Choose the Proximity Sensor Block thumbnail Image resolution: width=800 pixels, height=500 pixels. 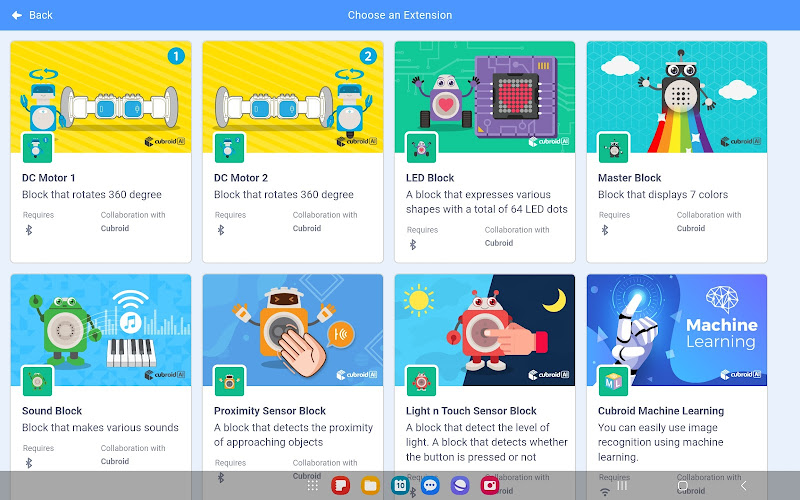[293, 330]
